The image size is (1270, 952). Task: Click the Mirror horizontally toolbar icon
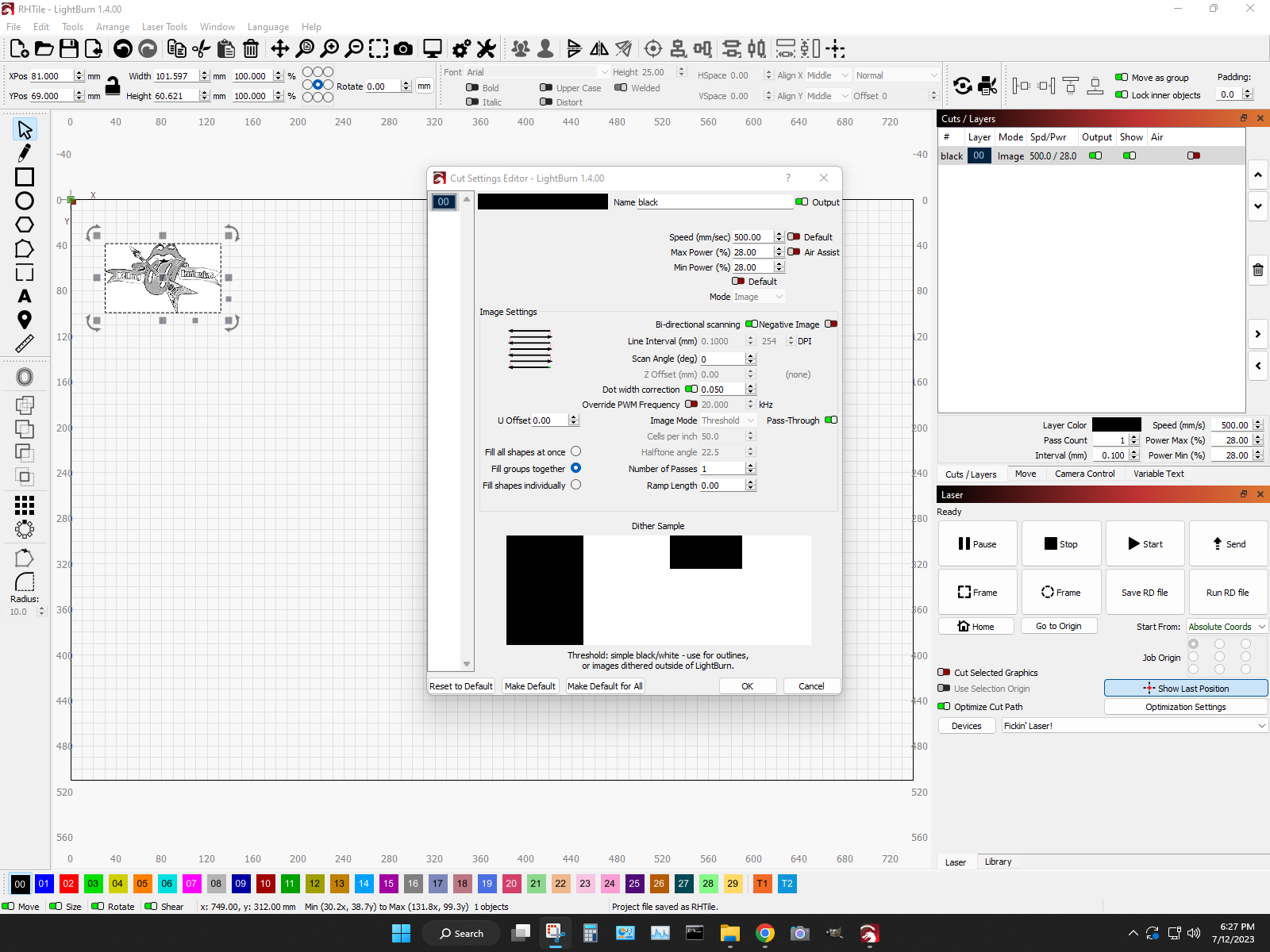(x=598, y=48)
